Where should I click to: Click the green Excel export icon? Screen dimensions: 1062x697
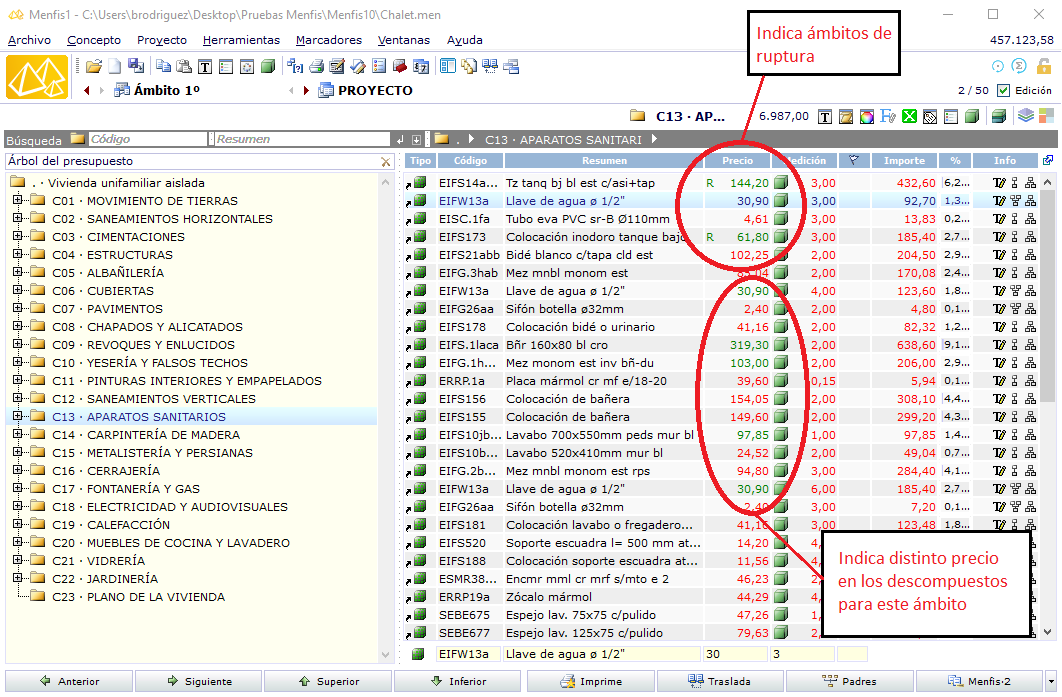coord(909,117)
